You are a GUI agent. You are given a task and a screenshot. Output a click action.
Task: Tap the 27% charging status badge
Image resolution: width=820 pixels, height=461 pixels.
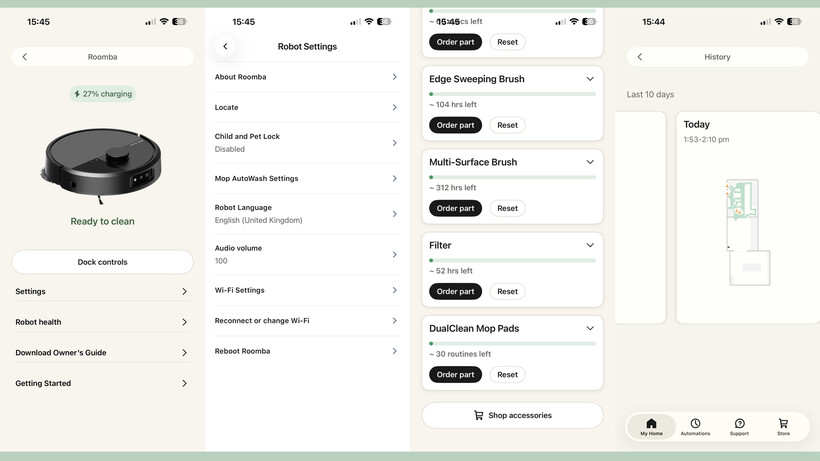point(102,94)
